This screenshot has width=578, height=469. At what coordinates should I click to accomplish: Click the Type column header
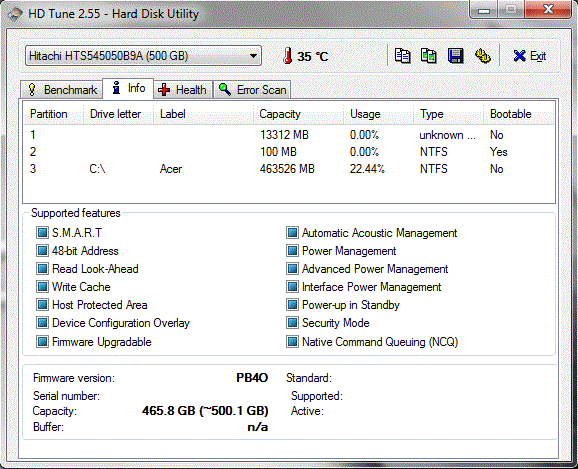[x=448, y=114]
